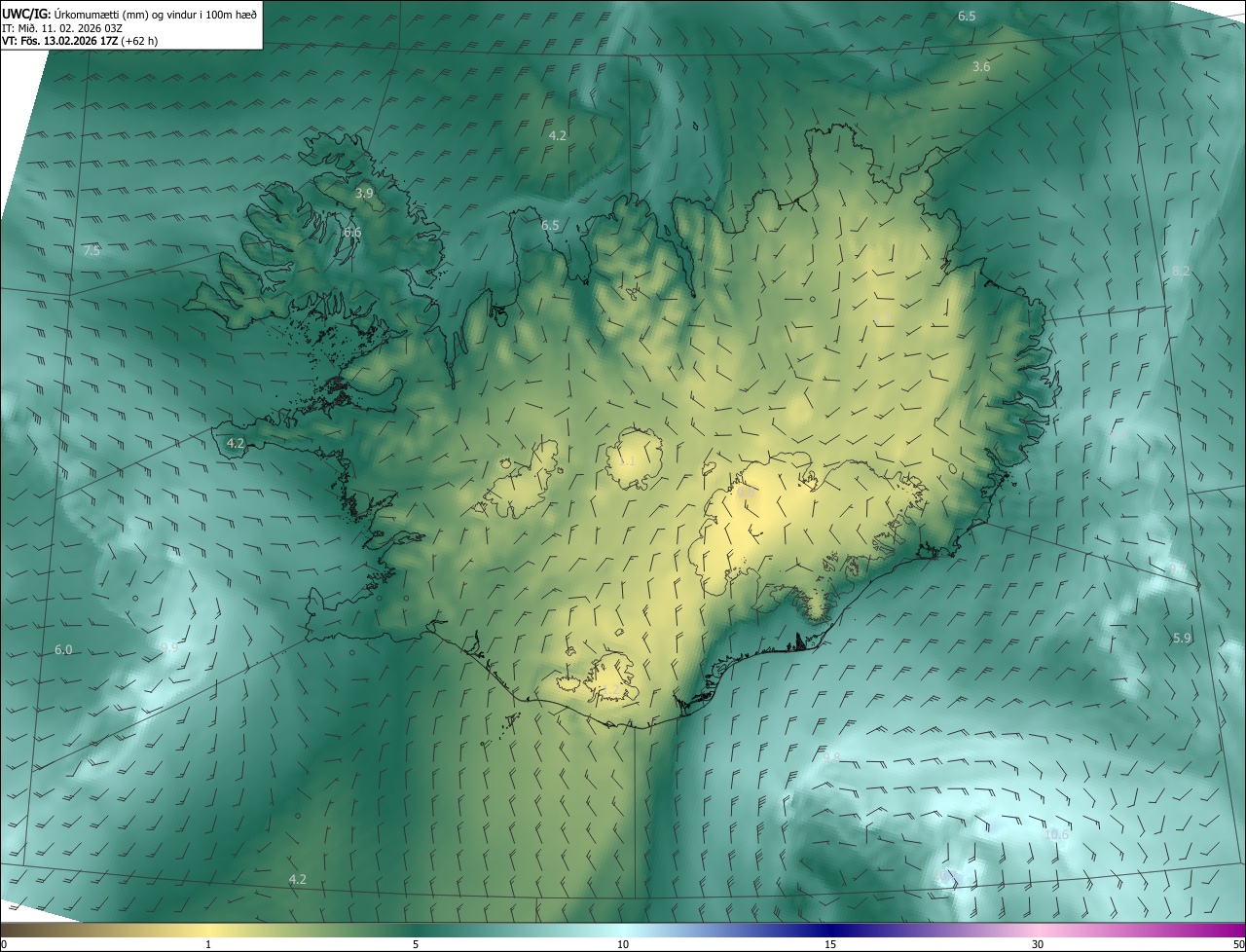1246x952 pixels.
Task: Click the '6.0' value on the map
Action: [63, 649]
